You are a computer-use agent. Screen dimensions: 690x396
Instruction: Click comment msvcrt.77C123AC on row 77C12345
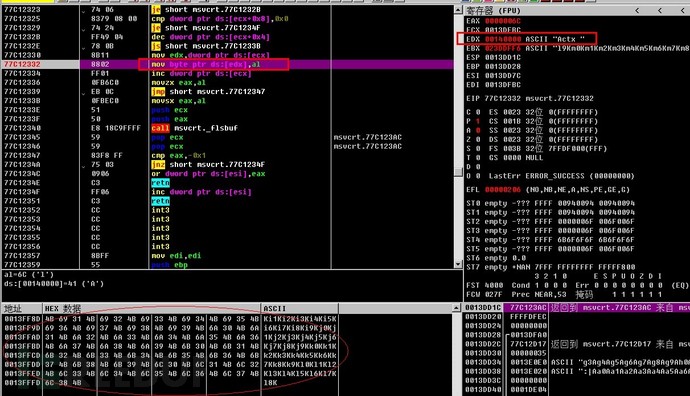point(368,137)
